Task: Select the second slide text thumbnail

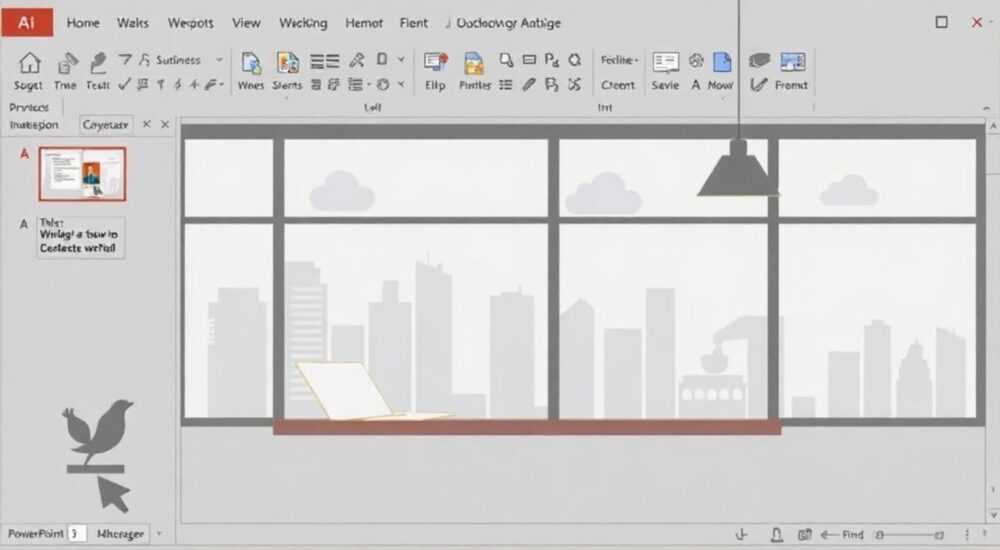Action: (81, 237)
